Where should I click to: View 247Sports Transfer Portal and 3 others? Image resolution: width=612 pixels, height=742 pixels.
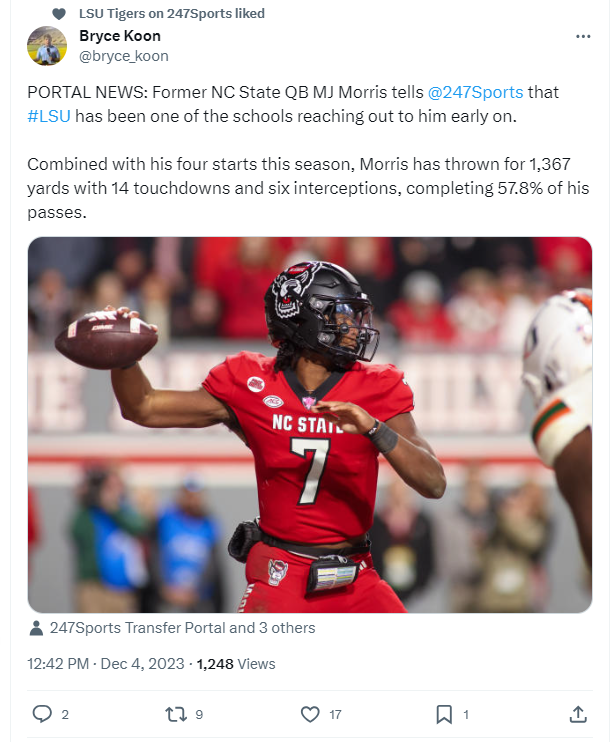click(x=182, y=628)
